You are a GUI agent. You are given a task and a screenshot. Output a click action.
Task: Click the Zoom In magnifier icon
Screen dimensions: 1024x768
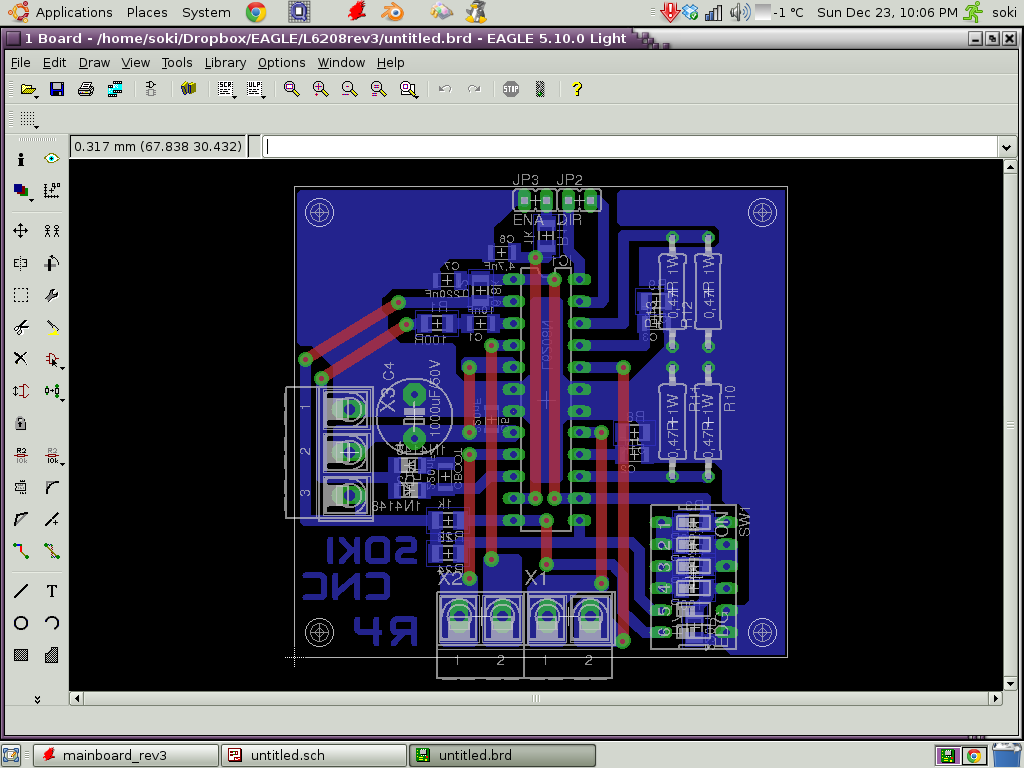319,89
